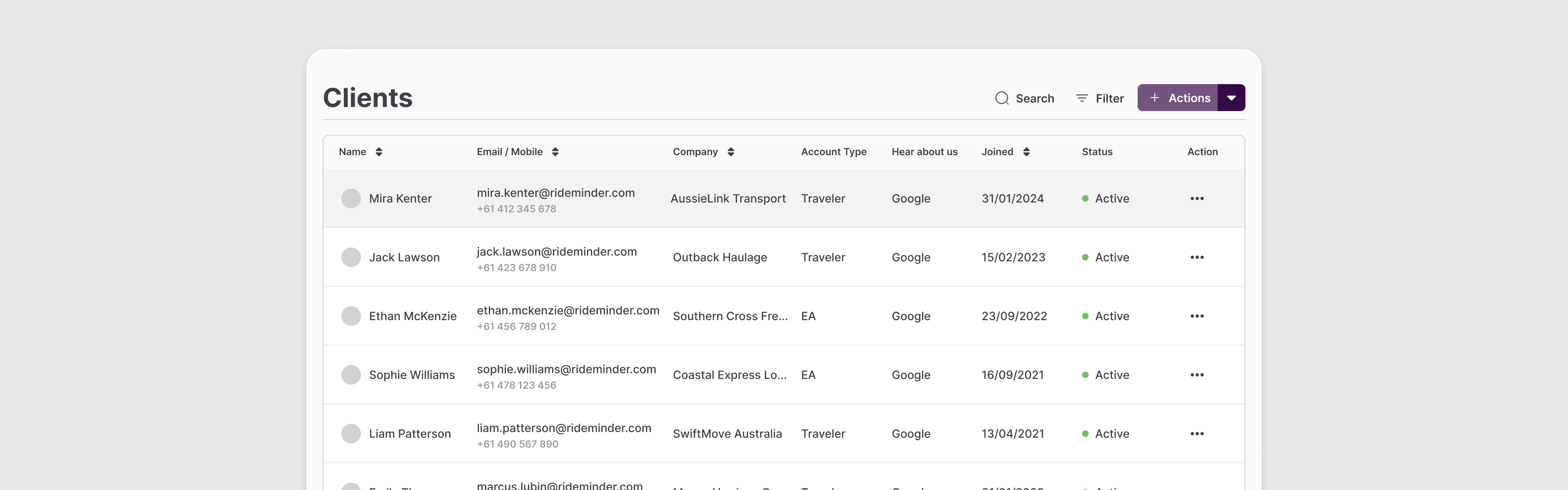Image resolution: width=1568 pixels, height=490 pixels.
Task: Open email jack.lawson@rideminder.com
Action: pyautogui.click(x=556, y=252)
